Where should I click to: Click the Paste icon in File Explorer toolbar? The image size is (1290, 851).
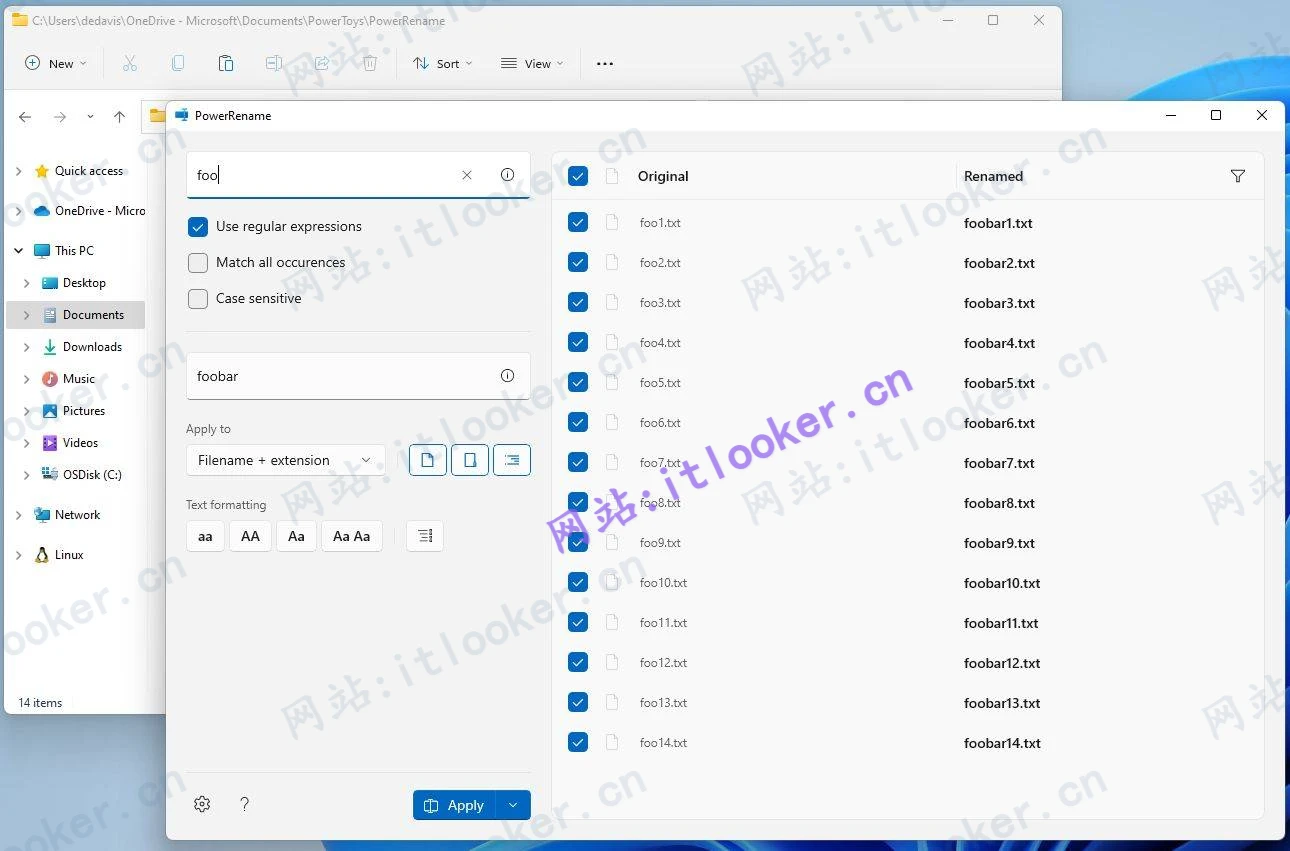(x=226, y=63)
